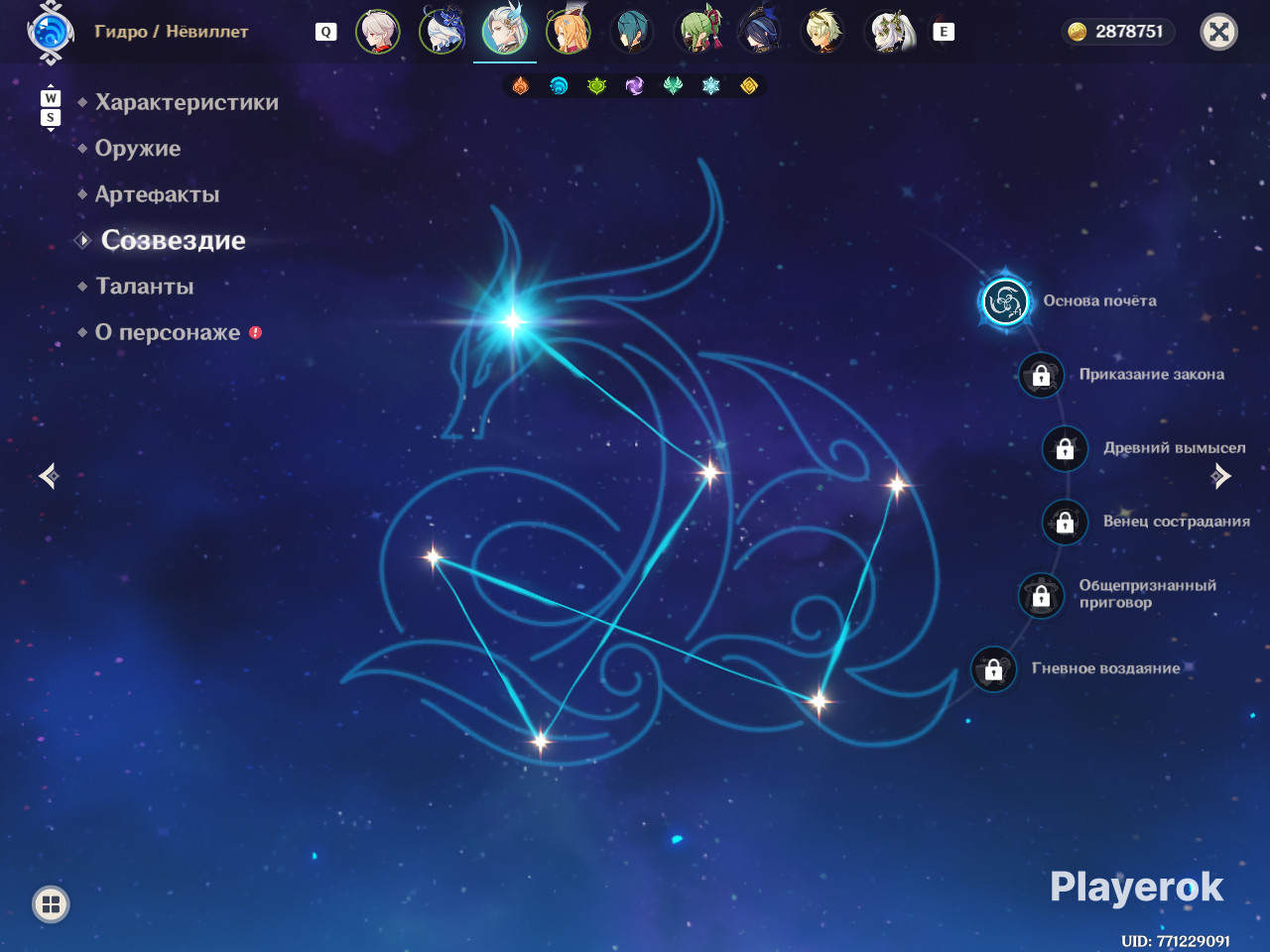Image resolution: width=1270 pixels, height=952 pixels.
Task: Click the Гидро / Нёвиллет title
Action: (172, 32)
